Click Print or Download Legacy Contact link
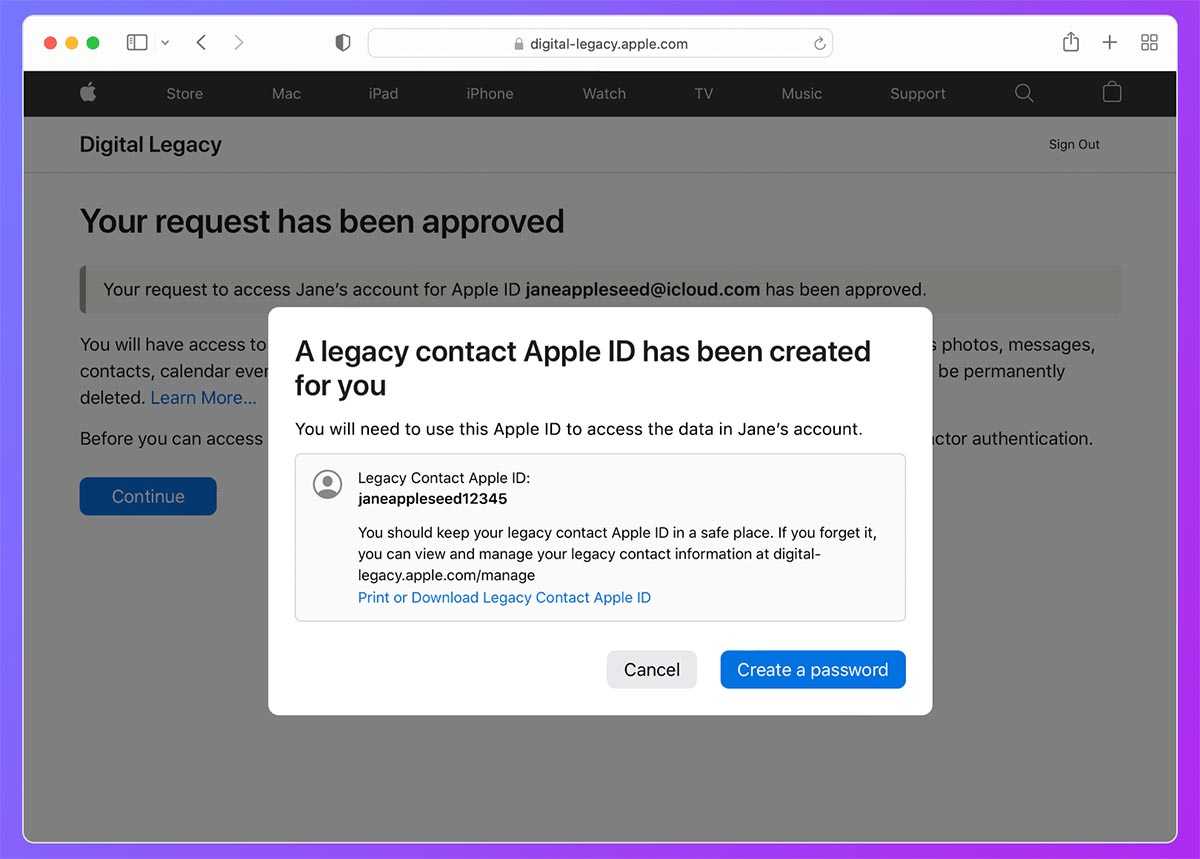This screenshot has width=1200, height=859. pos(504,597)
